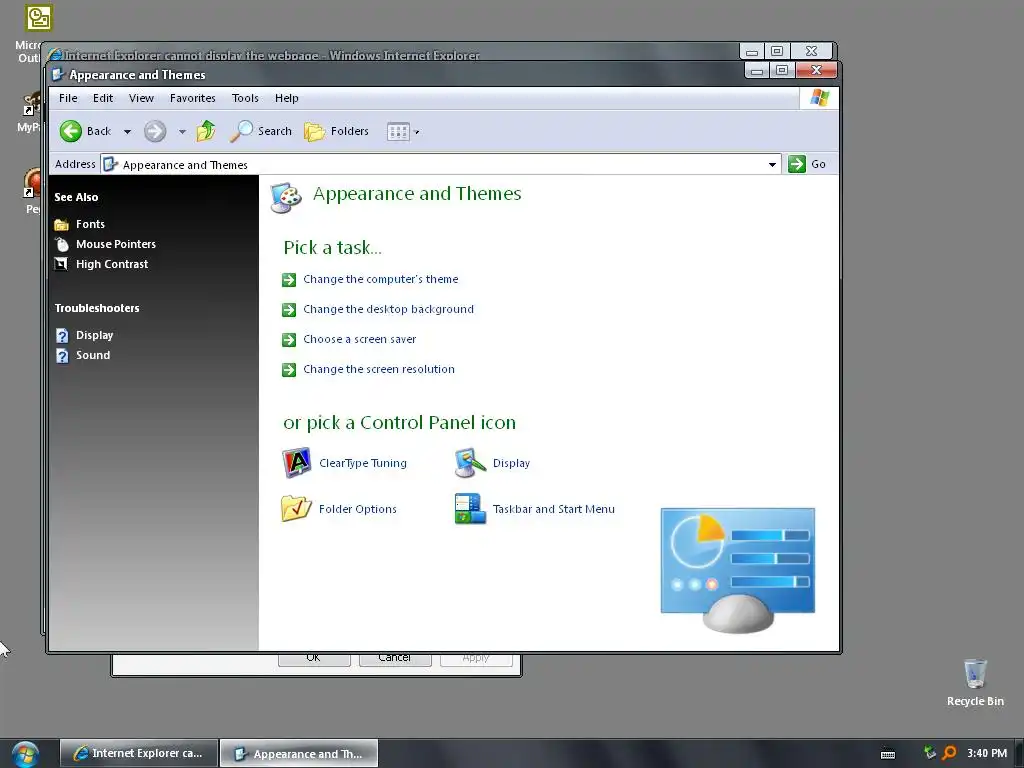Go up one folder level

click(206, 131)
